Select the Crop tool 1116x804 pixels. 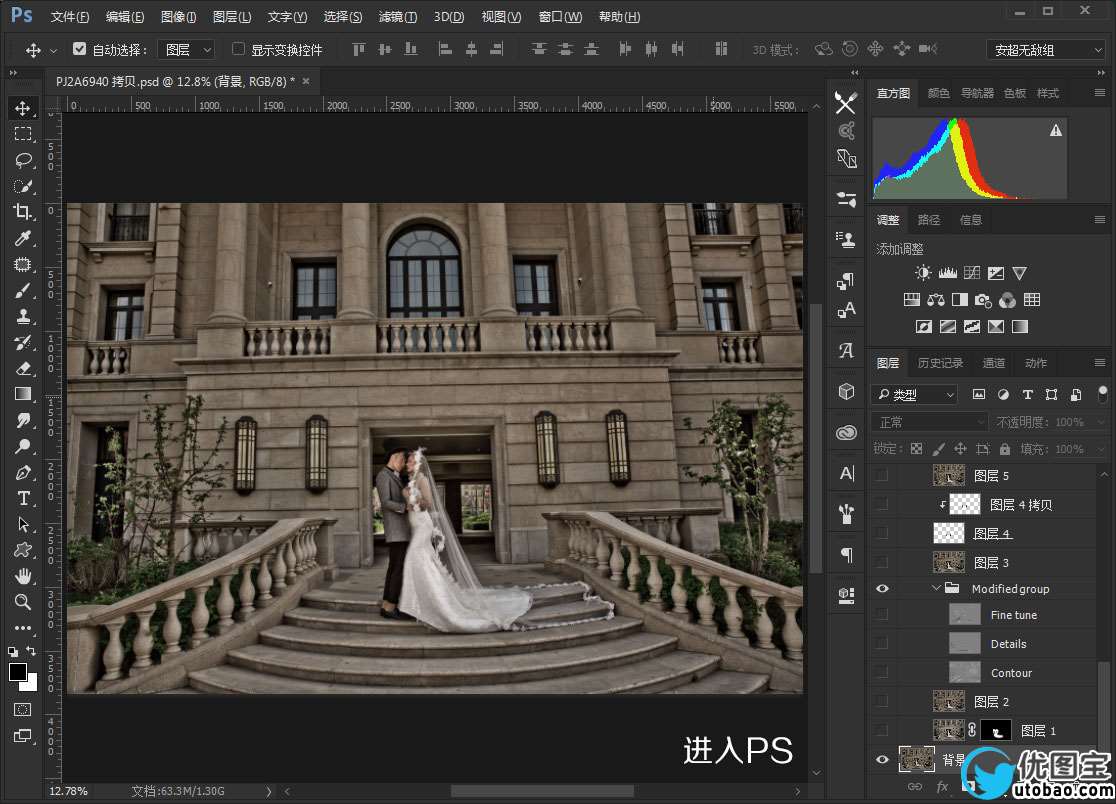[x=23, y=212]
